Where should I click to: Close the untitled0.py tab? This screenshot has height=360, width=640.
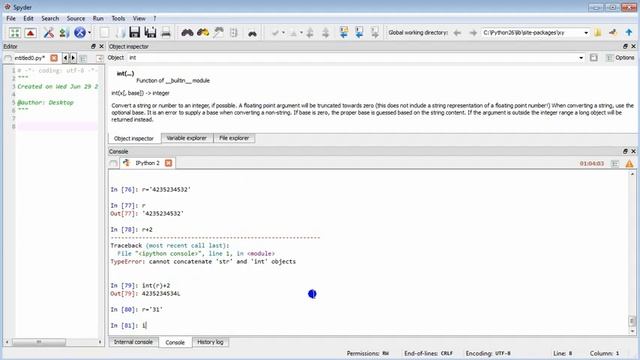click(54, 58)
